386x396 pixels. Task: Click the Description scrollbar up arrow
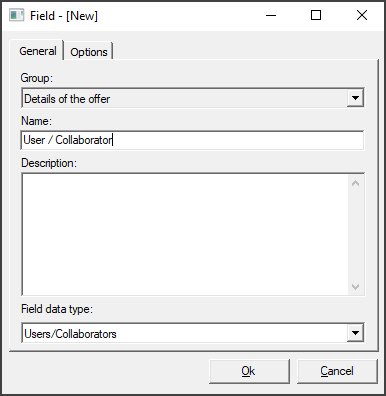tap(356, 183)
